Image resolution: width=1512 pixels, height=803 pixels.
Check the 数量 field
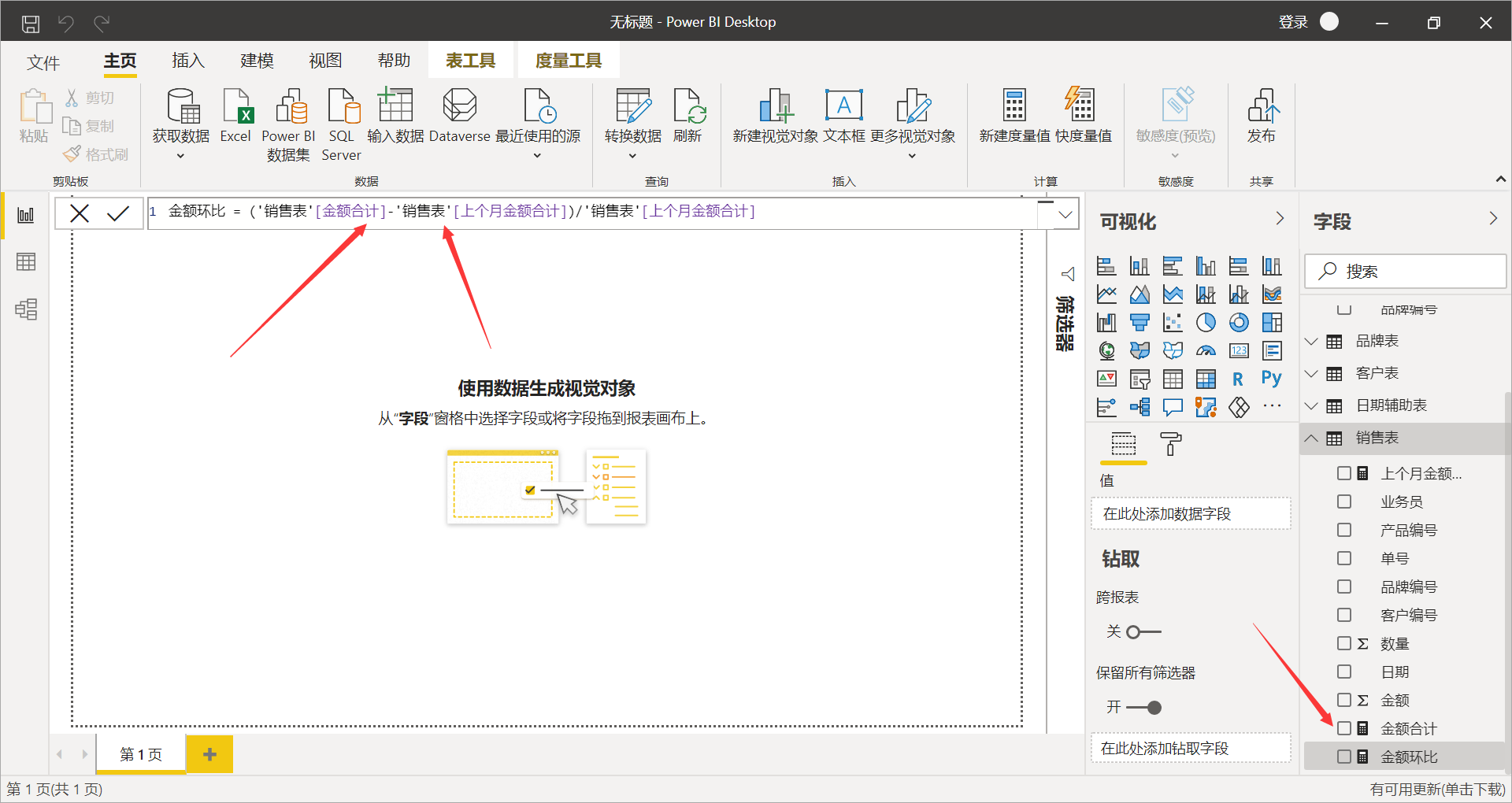(1344, 643)
